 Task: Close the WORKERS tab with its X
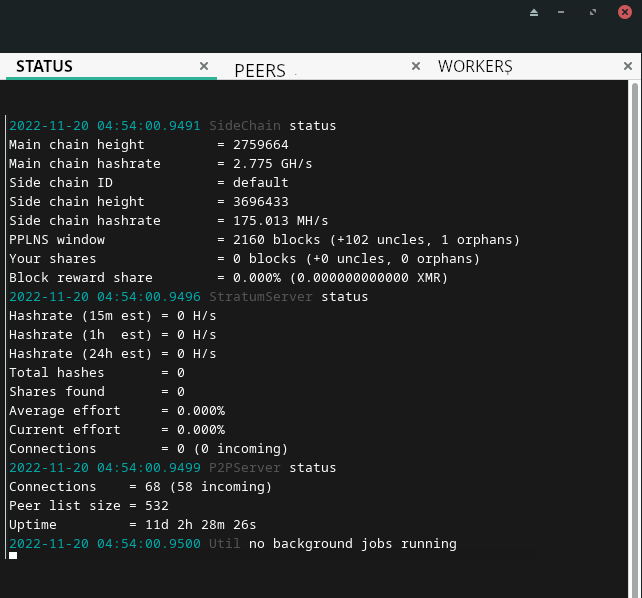tap(628, 66)
